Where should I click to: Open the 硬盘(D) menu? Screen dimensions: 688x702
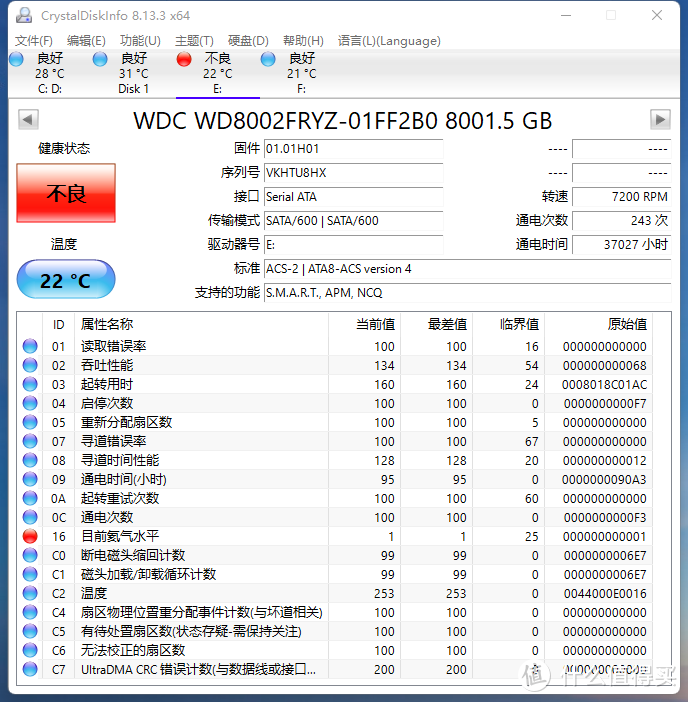(248, 41)
